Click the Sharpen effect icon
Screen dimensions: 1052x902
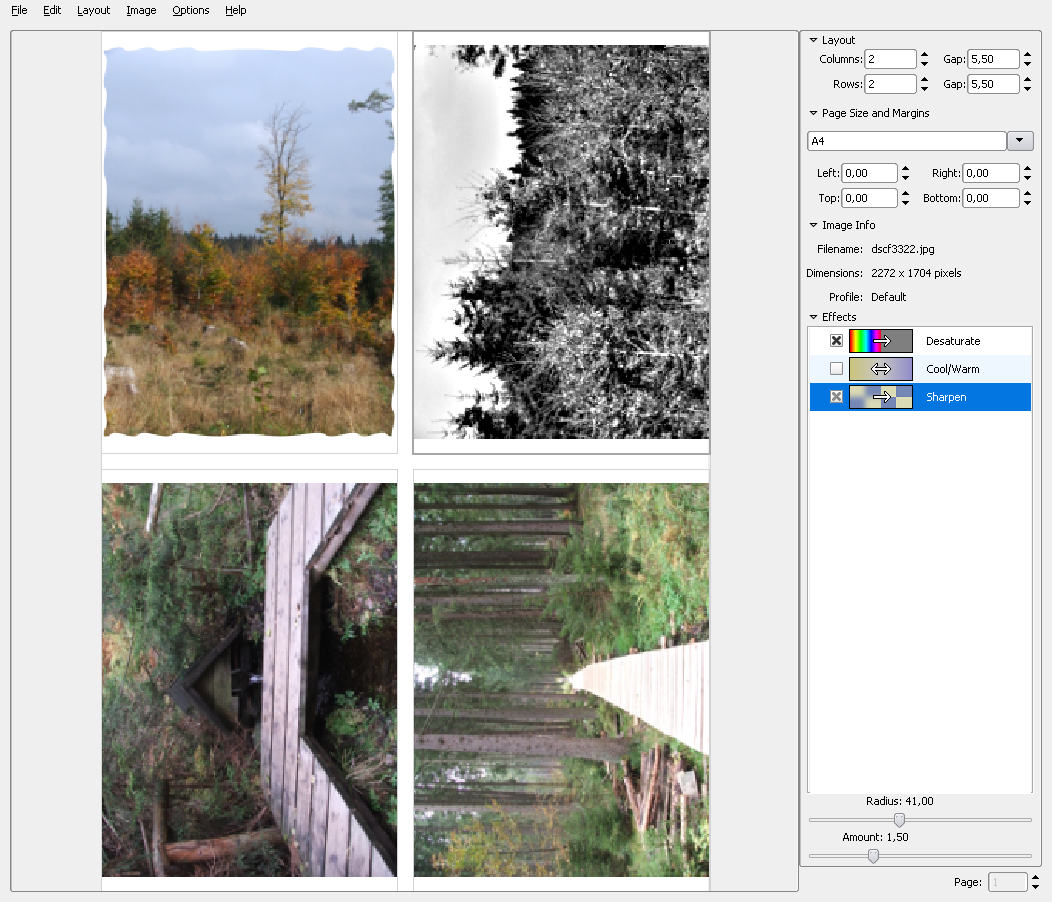pos(880,397)
